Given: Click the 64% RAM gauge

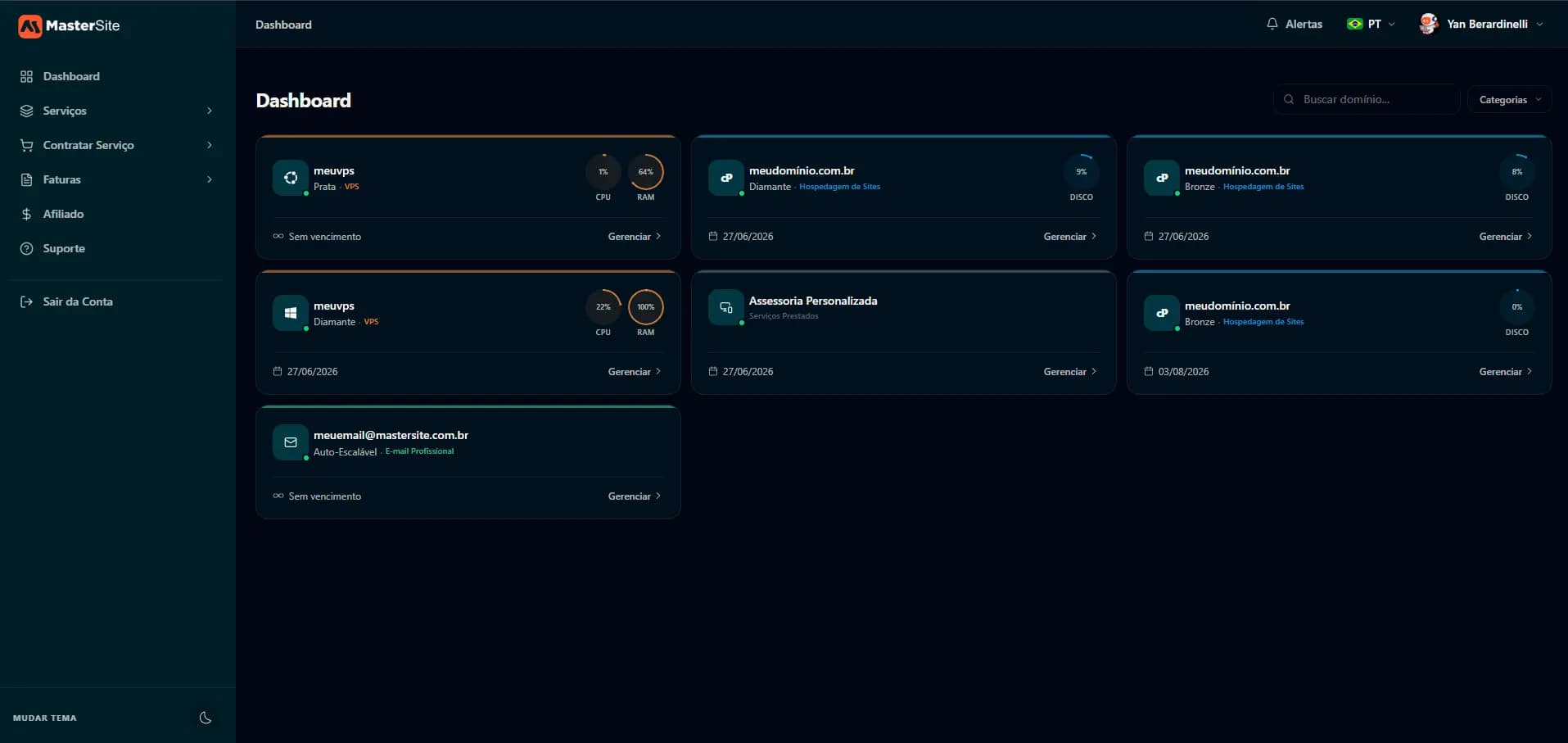Looking at the screenshot, I should point(646,172).
